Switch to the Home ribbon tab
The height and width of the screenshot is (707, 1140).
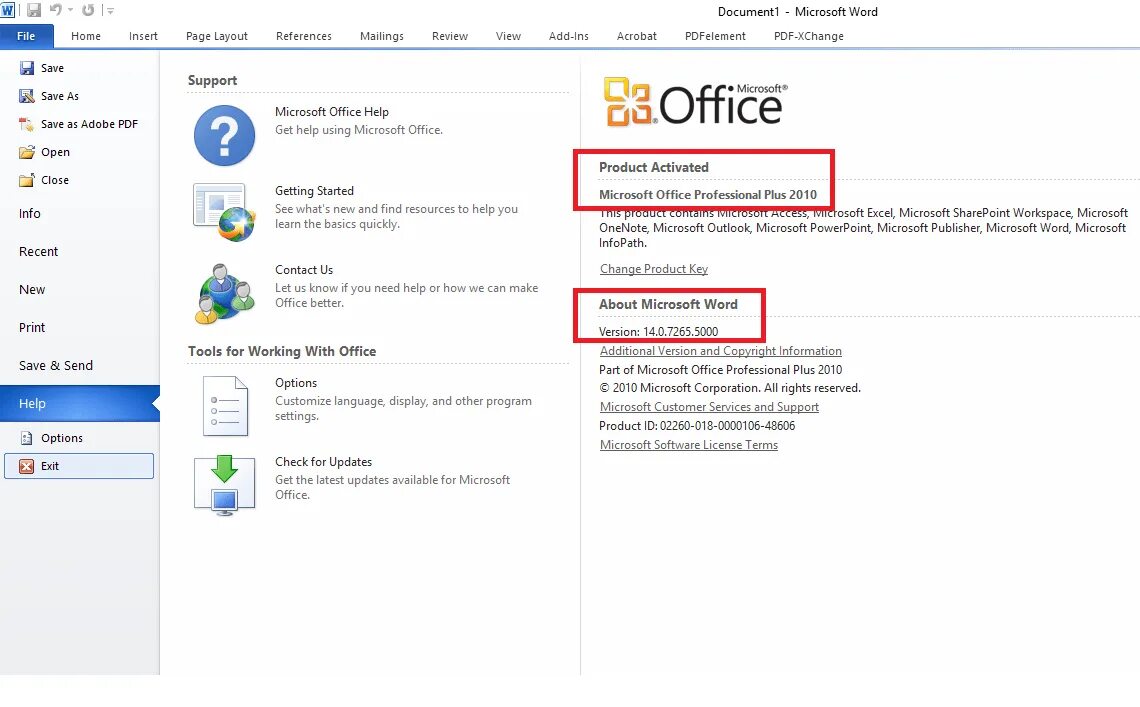(x=86, y=36)
